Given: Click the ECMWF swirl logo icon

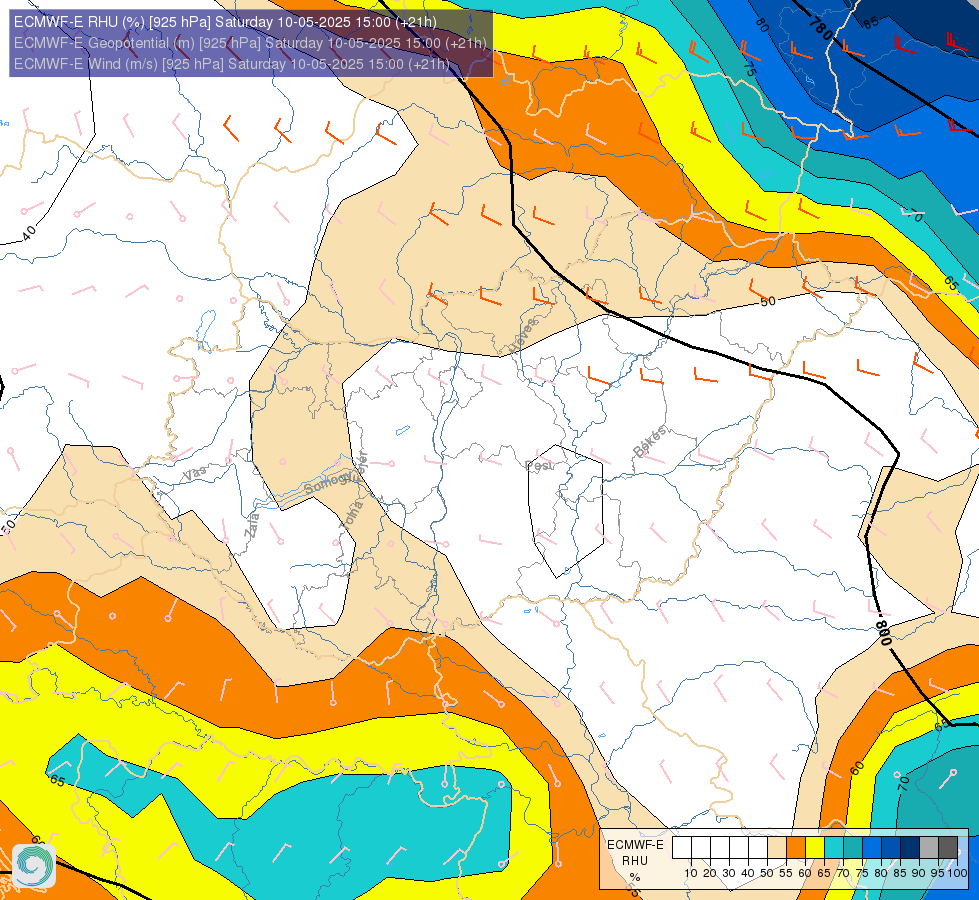Looking at the screenshot, I should [x=34, y=866].
